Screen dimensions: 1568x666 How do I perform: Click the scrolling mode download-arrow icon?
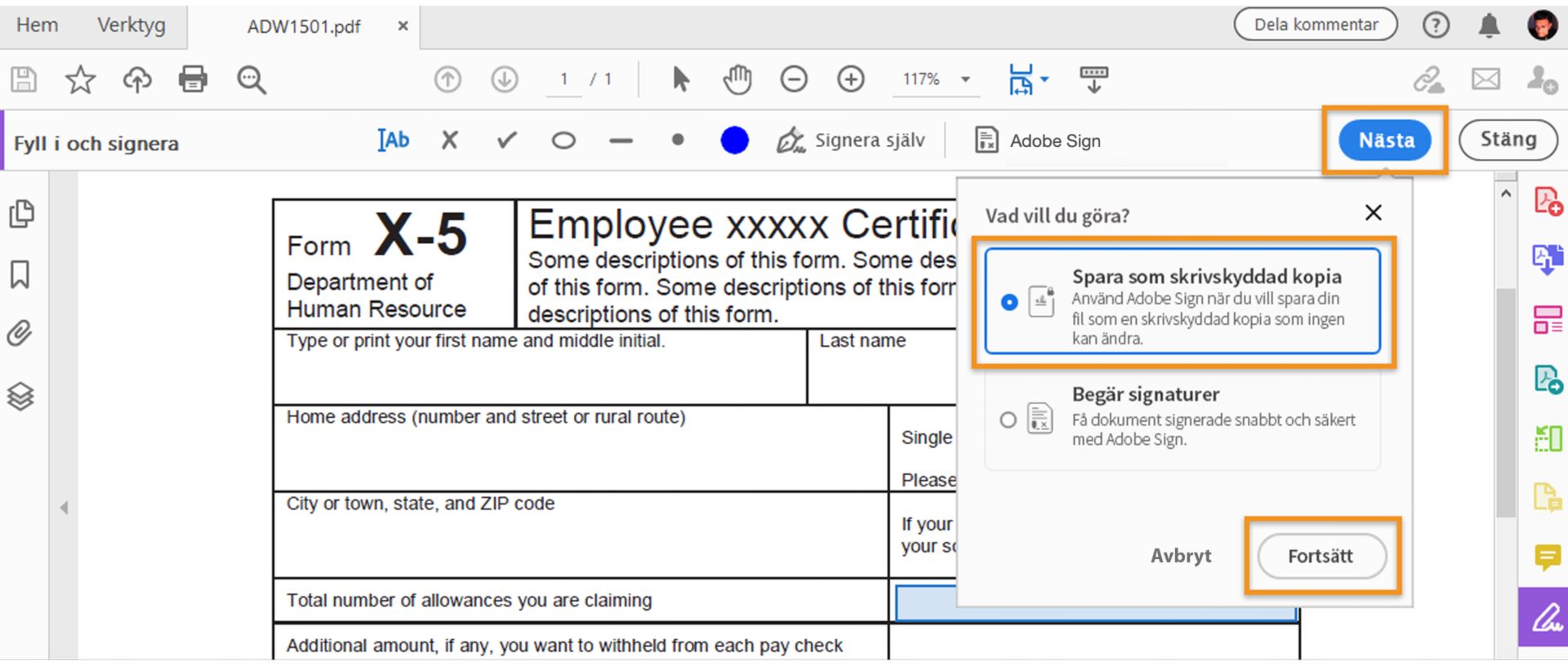[x=1094, y=79]
